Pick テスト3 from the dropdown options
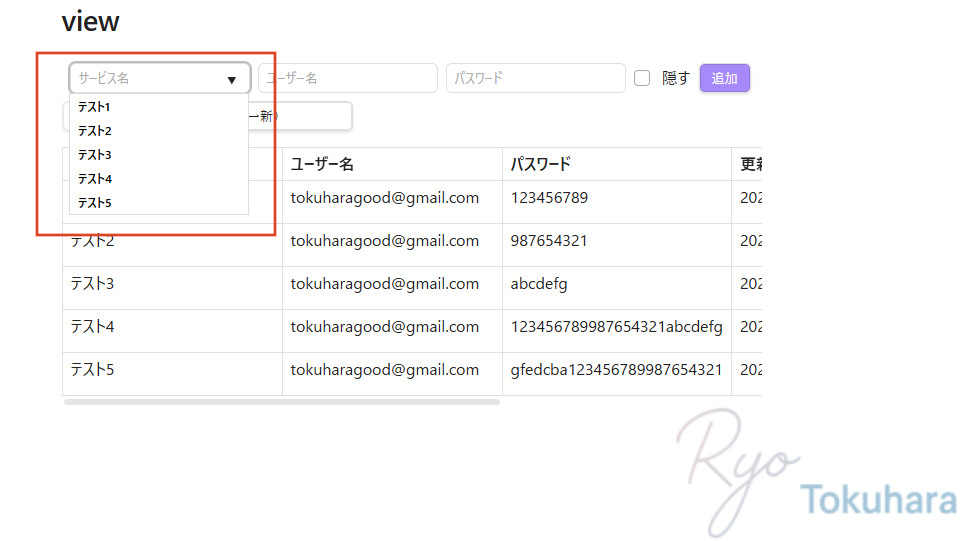 coord(95,155)
